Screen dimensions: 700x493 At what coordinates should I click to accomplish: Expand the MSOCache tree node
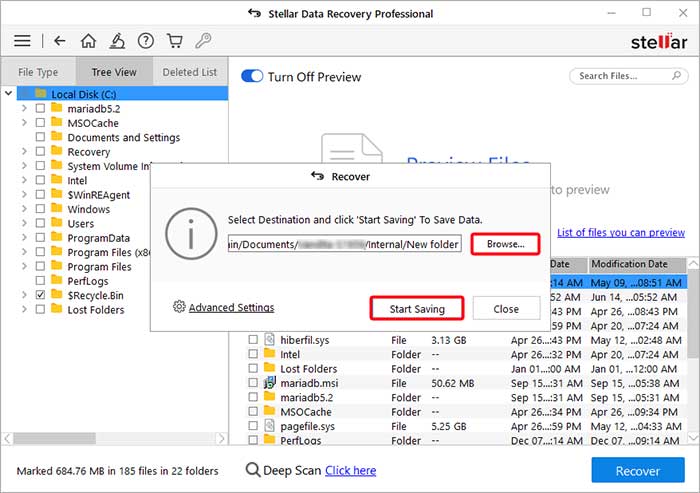pyautogui.click(x=24, y=122)
